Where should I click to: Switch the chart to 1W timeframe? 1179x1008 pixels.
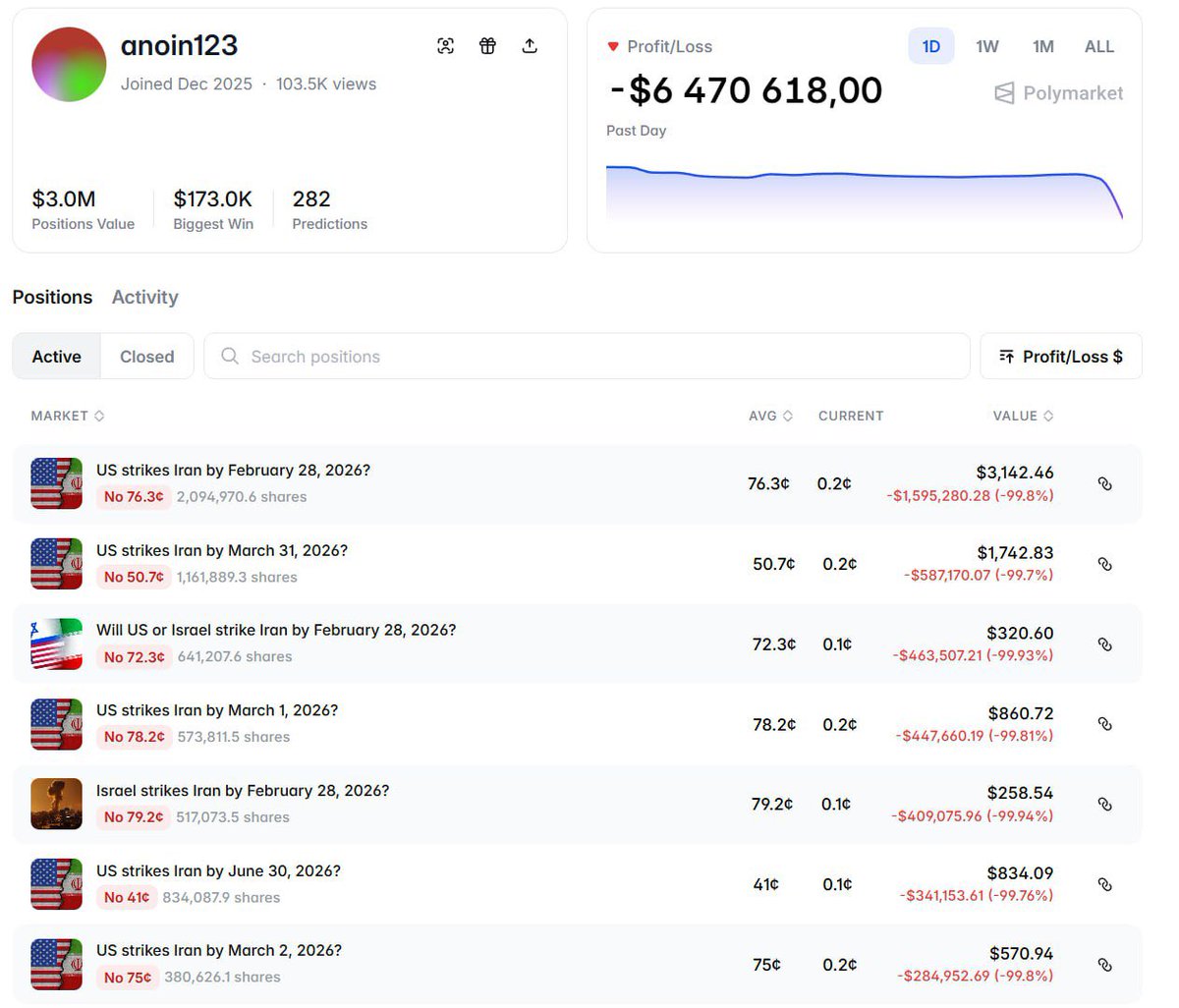tap(986, 46)
